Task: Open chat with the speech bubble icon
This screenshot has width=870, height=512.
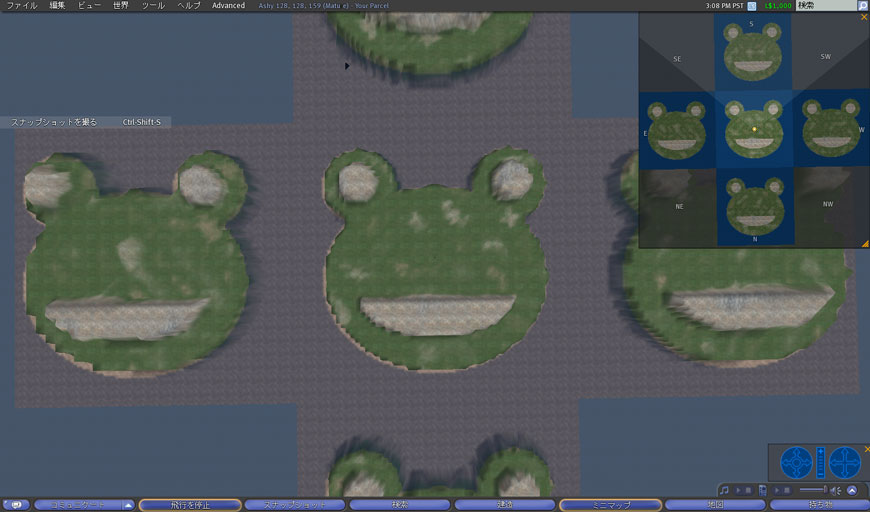Action: (x=16, y=505)
